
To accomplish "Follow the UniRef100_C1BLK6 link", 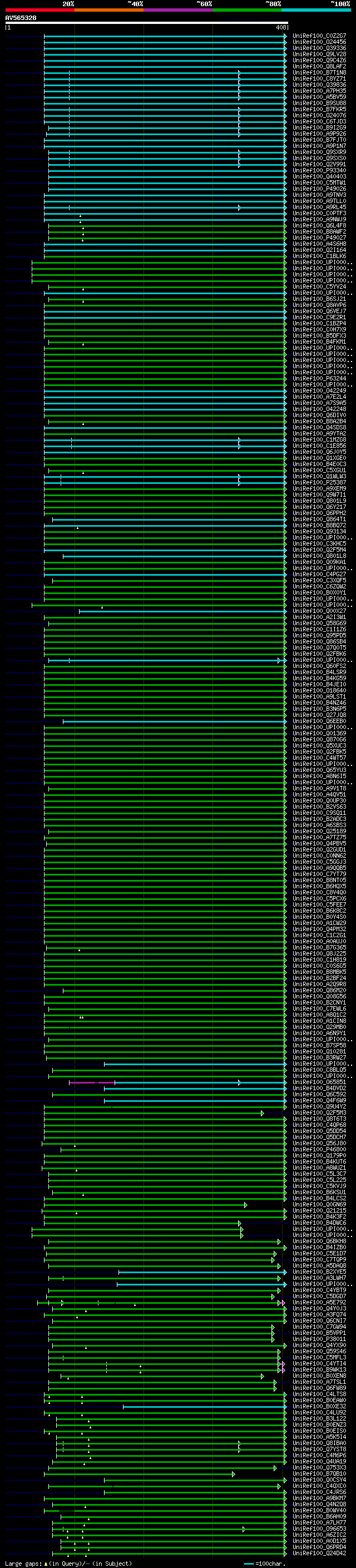I will [x=319, y=256].
